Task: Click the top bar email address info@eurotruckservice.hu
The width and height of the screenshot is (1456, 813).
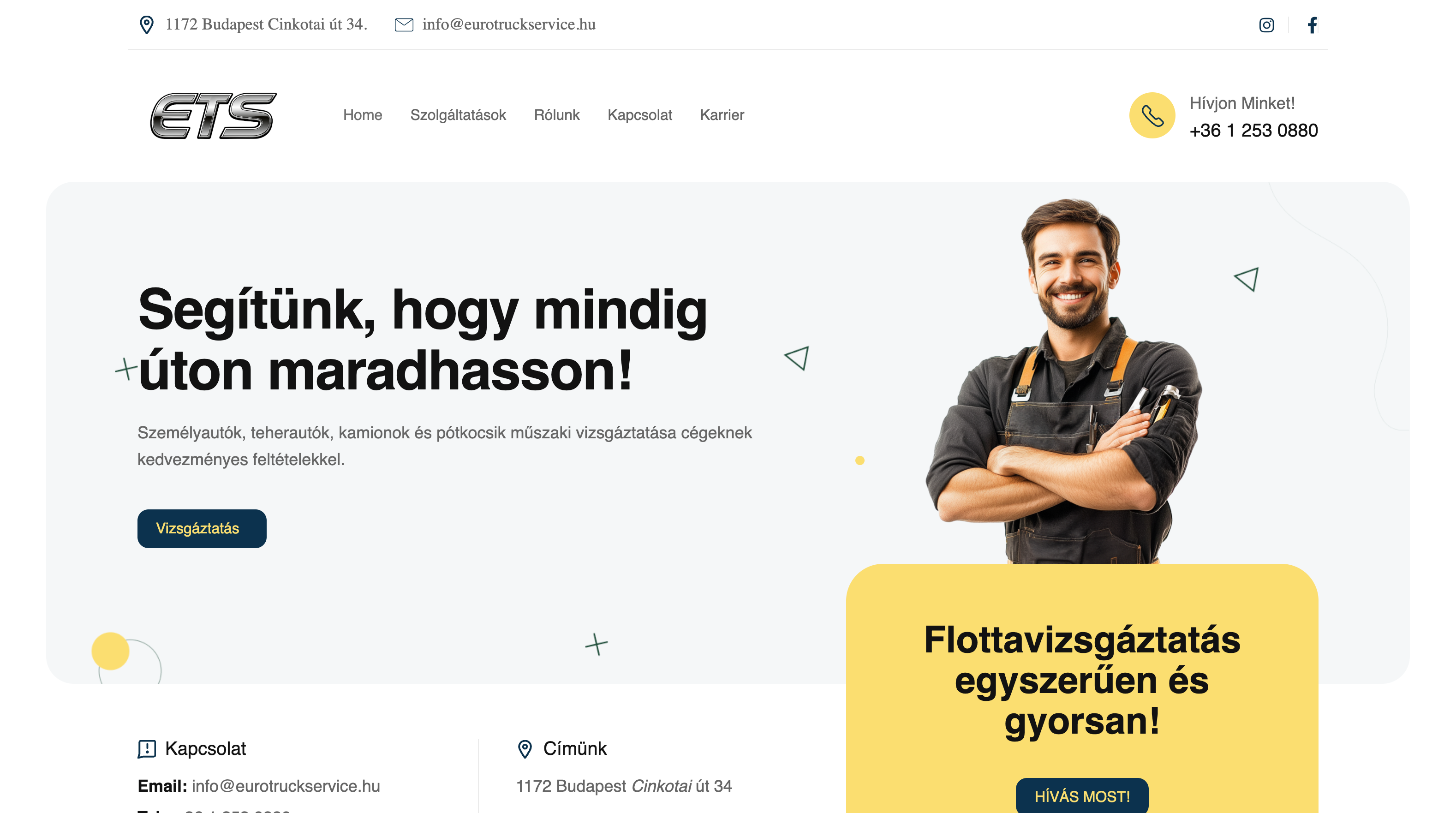Action: tap(509, 24)
